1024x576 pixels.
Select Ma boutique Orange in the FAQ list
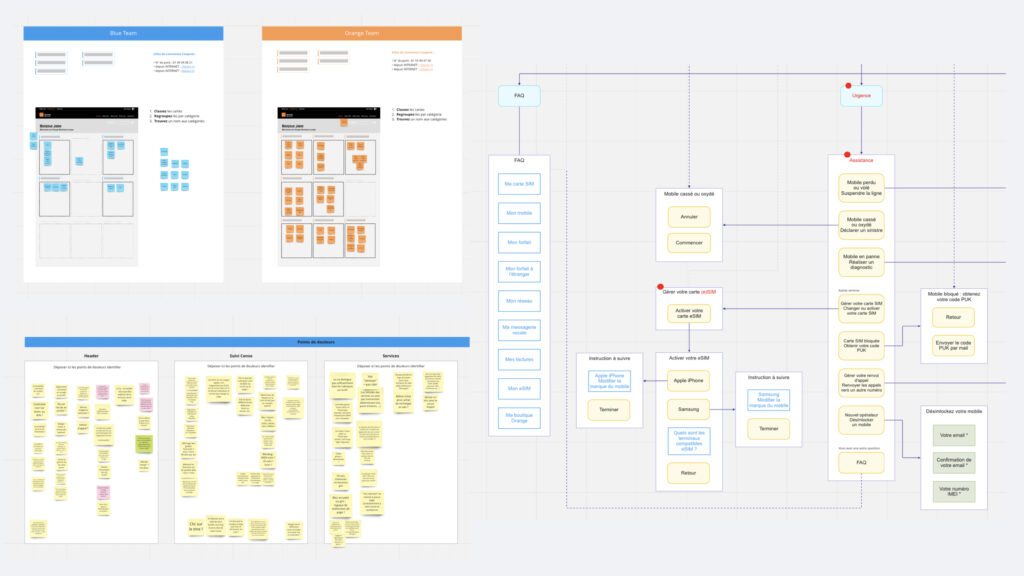(519, 415)
